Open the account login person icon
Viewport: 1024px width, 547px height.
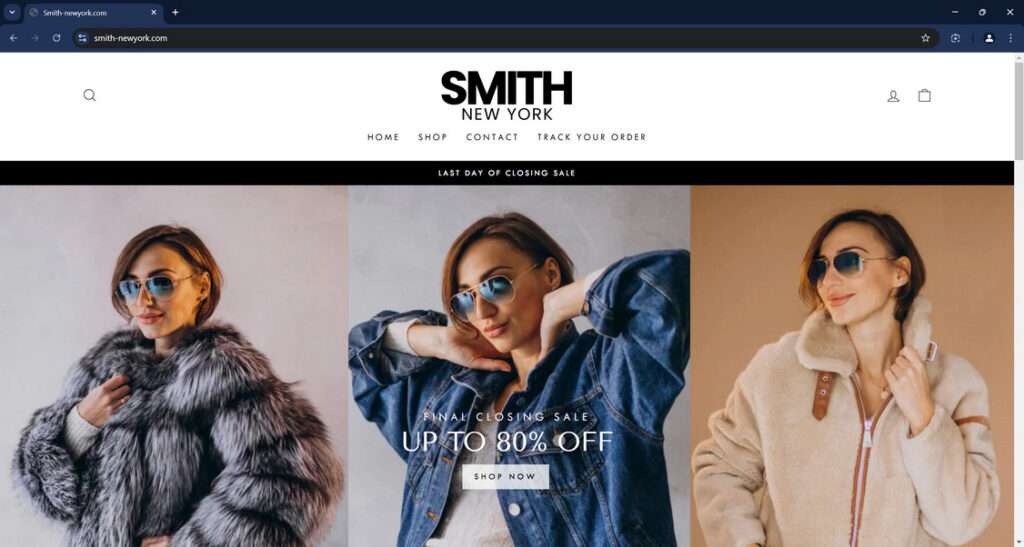(x=893, y=96)
